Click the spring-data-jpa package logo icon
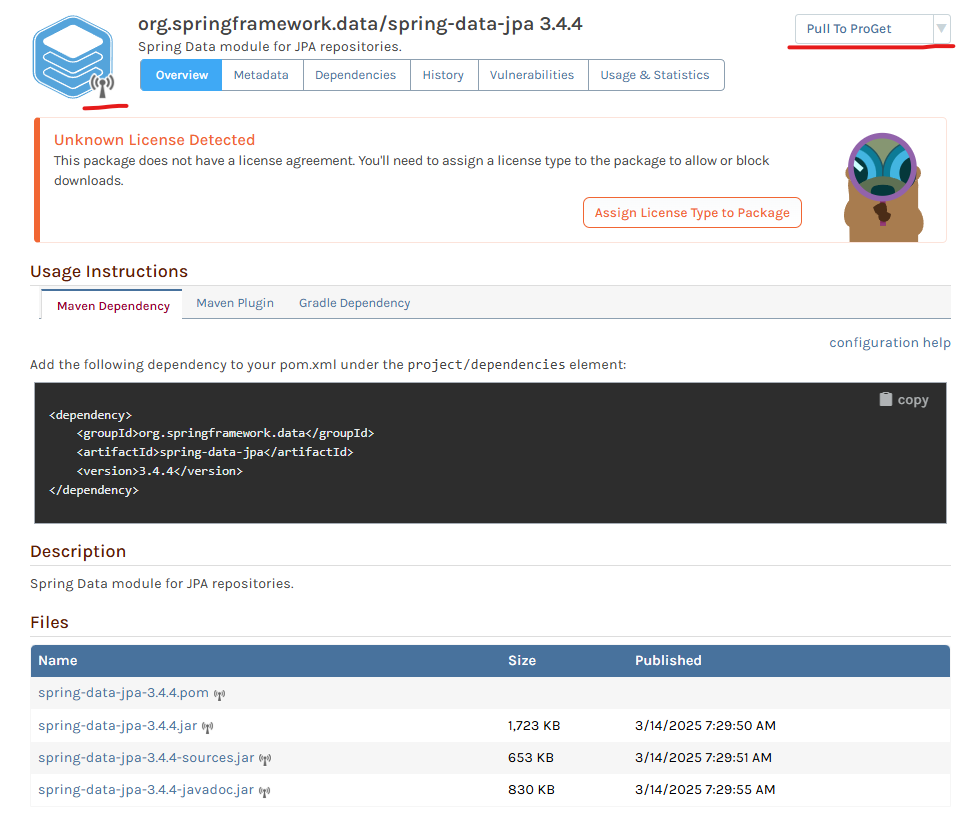968x827 pixels. click(73, 57)
